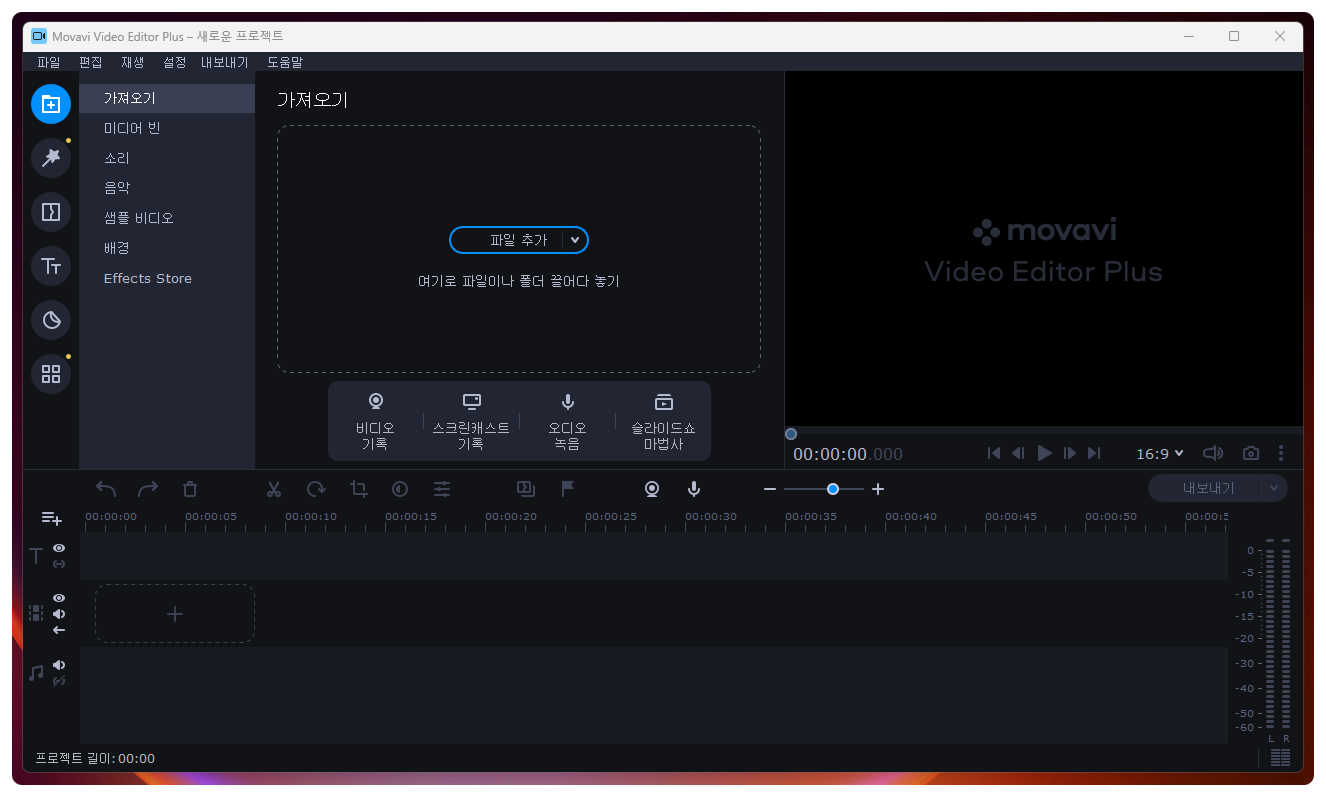Toggle the audio track link icon
The image size is (1326, 797).
point(59,681)
